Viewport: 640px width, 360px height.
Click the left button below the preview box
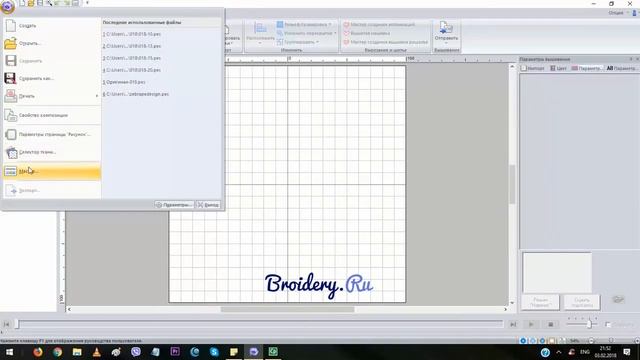540,302
